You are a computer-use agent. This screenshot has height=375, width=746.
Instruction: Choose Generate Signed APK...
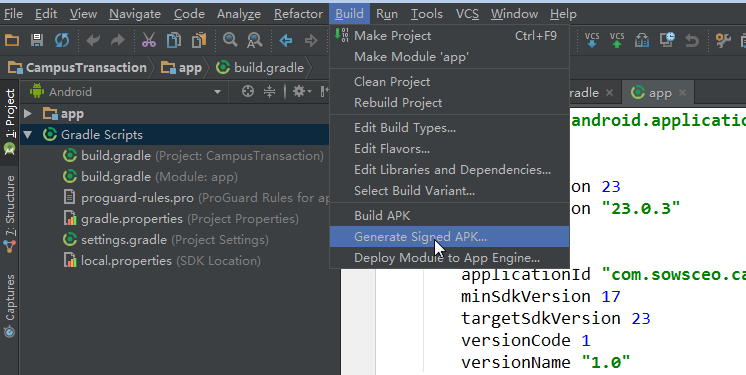point(450,237)
